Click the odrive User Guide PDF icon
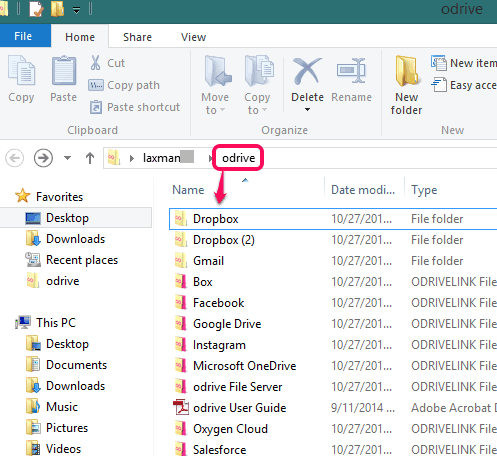Screen dimensions: 497x456 coord(181,408)
